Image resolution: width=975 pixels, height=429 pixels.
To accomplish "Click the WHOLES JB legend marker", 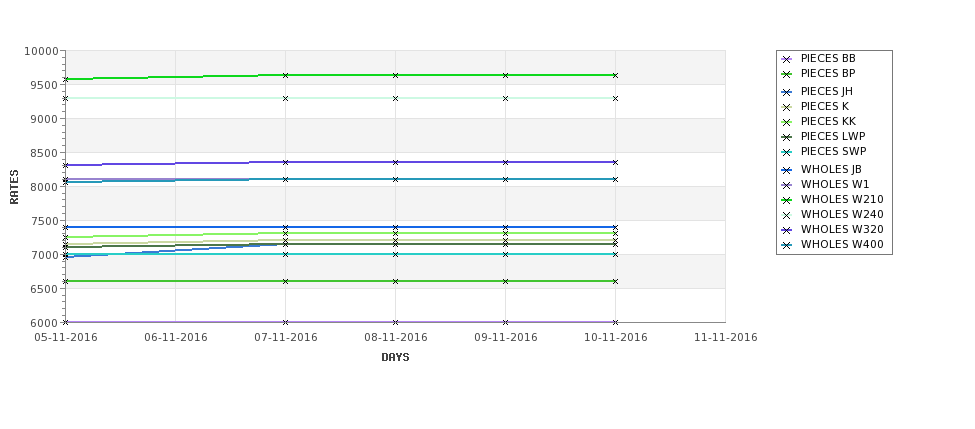I will pyautogui.click(x=787, y=170).
